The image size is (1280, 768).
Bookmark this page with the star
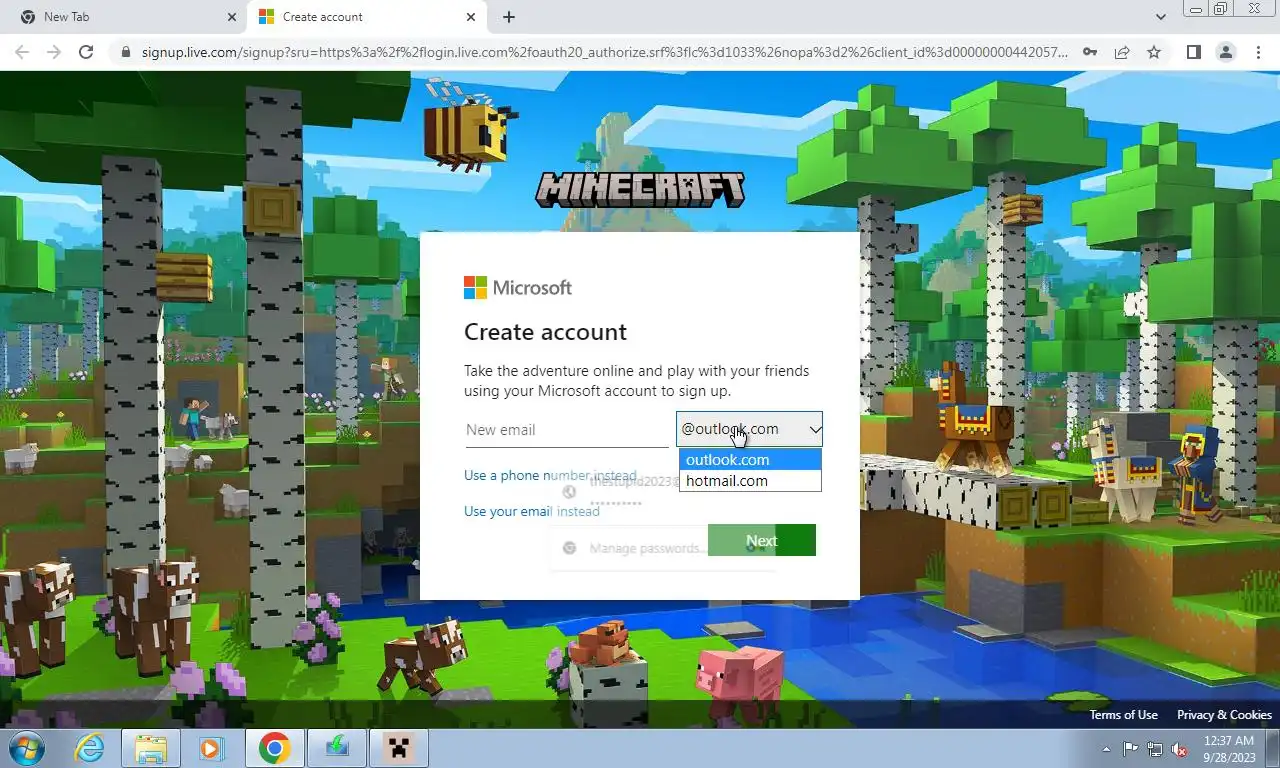pos(1154,52)
